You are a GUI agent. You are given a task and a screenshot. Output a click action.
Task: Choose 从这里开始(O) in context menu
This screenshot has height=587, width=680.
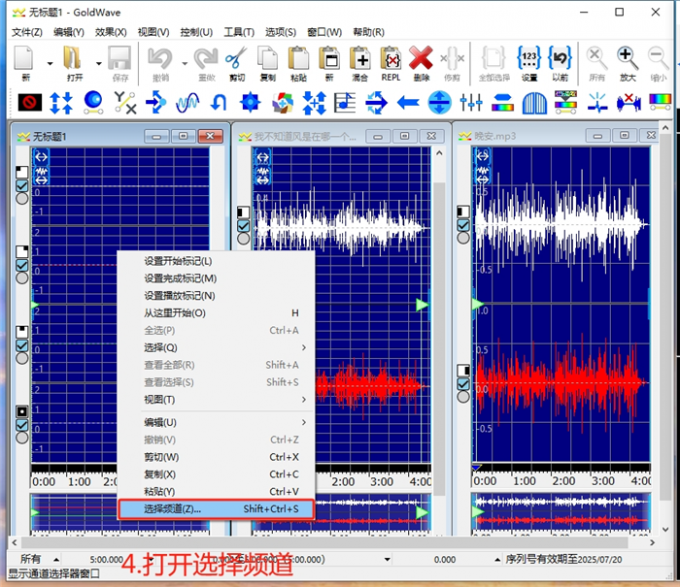click(x=216, y=313)
